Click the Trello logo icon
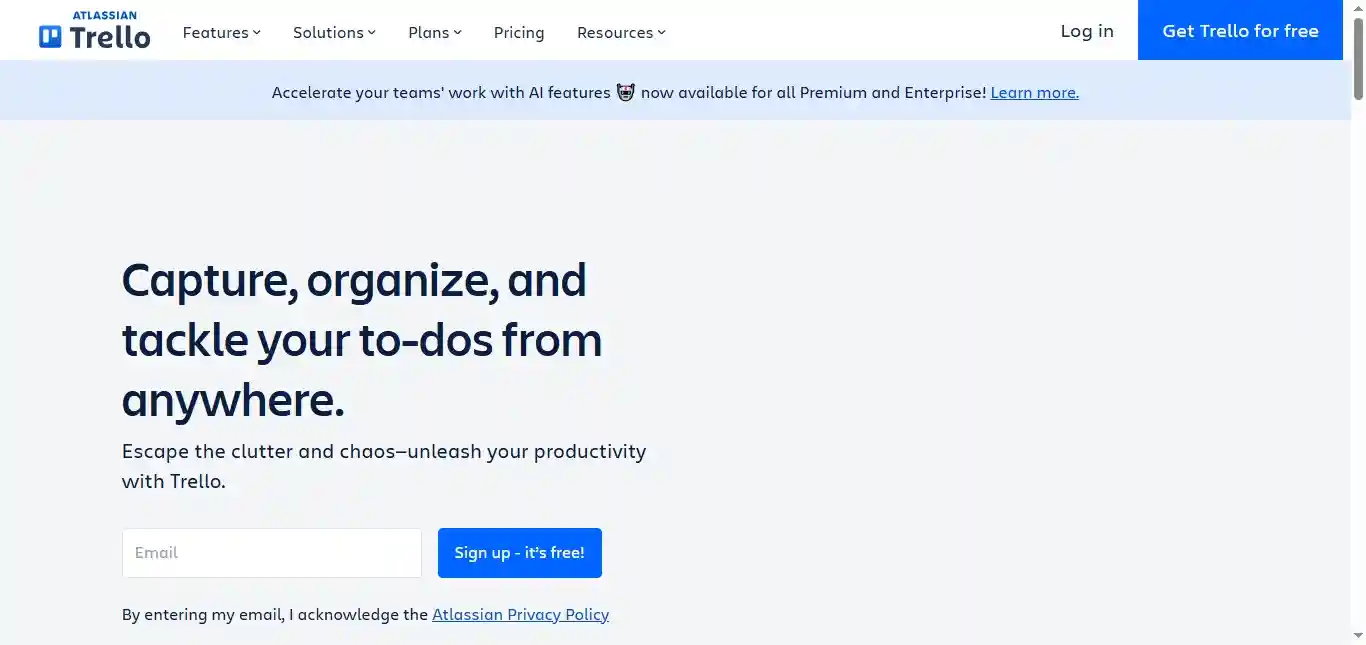The image size is (1366, 645). (x=50, y=38)
